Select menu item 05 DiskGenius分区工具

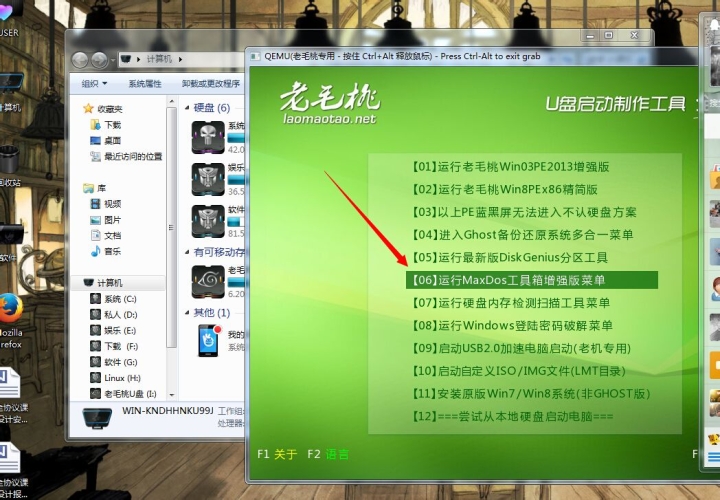tap(510, 257)
